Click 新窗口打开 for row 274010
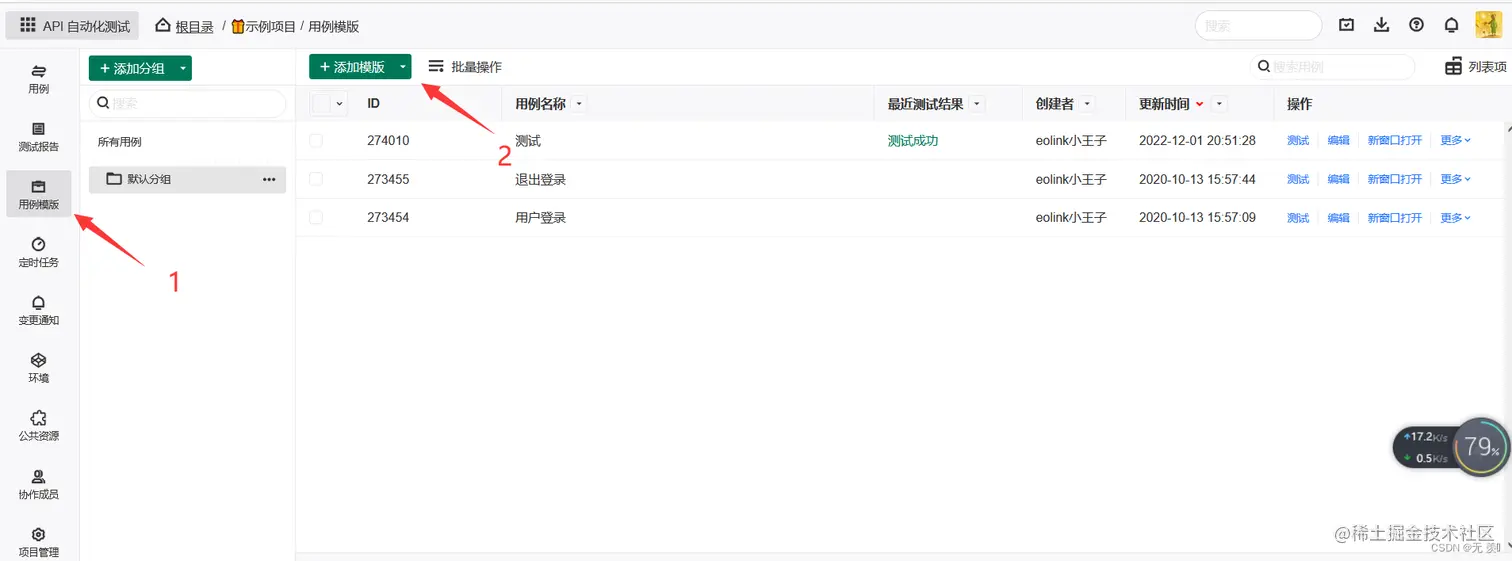 (x=1395, y=141)
